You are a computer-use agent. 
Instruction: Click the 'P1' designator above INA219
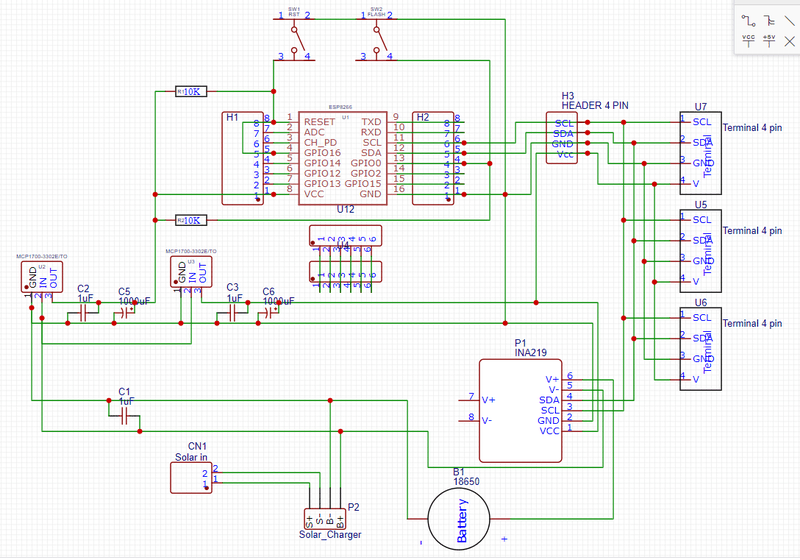pos(520,343)
